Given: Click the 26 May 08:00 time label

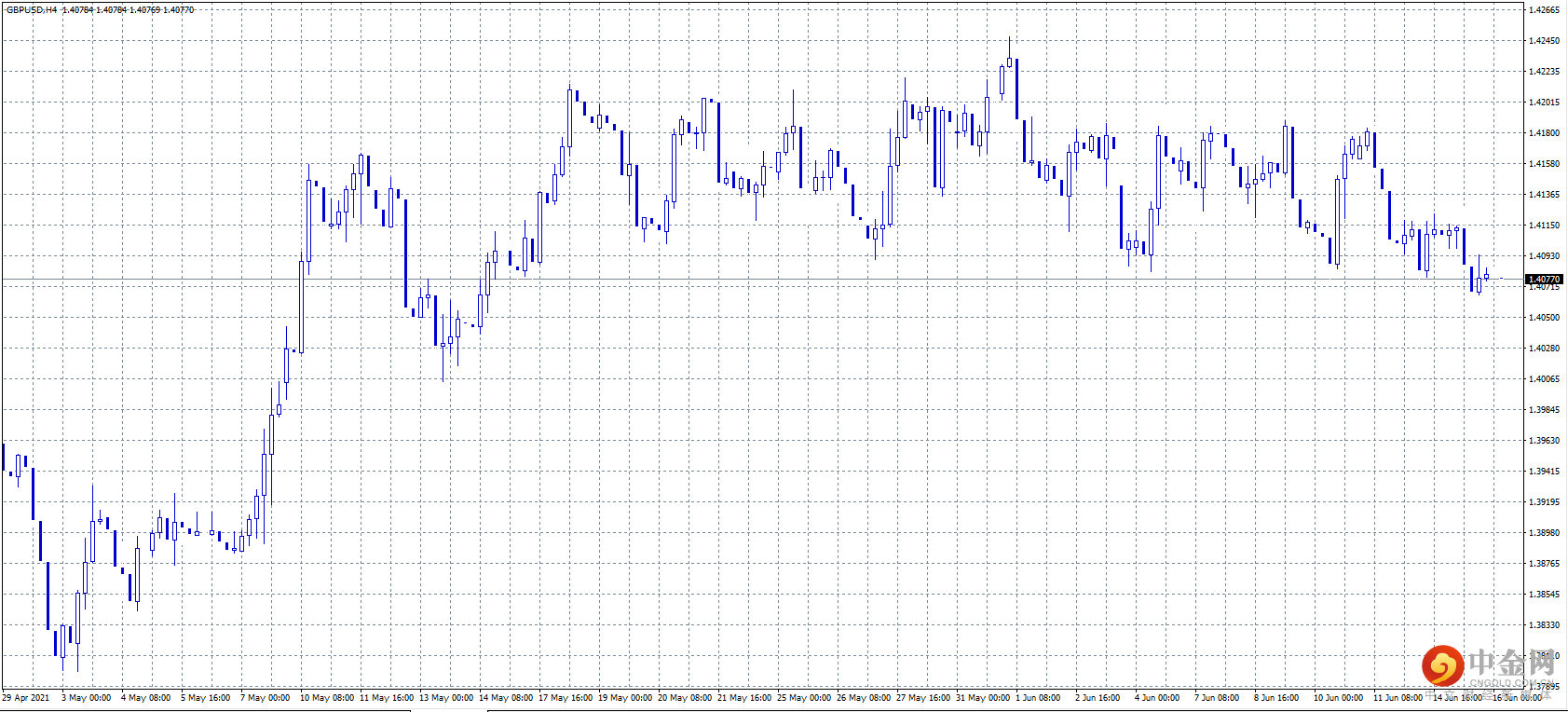Looking at the screenshot, I should click(x=864, y=697).
